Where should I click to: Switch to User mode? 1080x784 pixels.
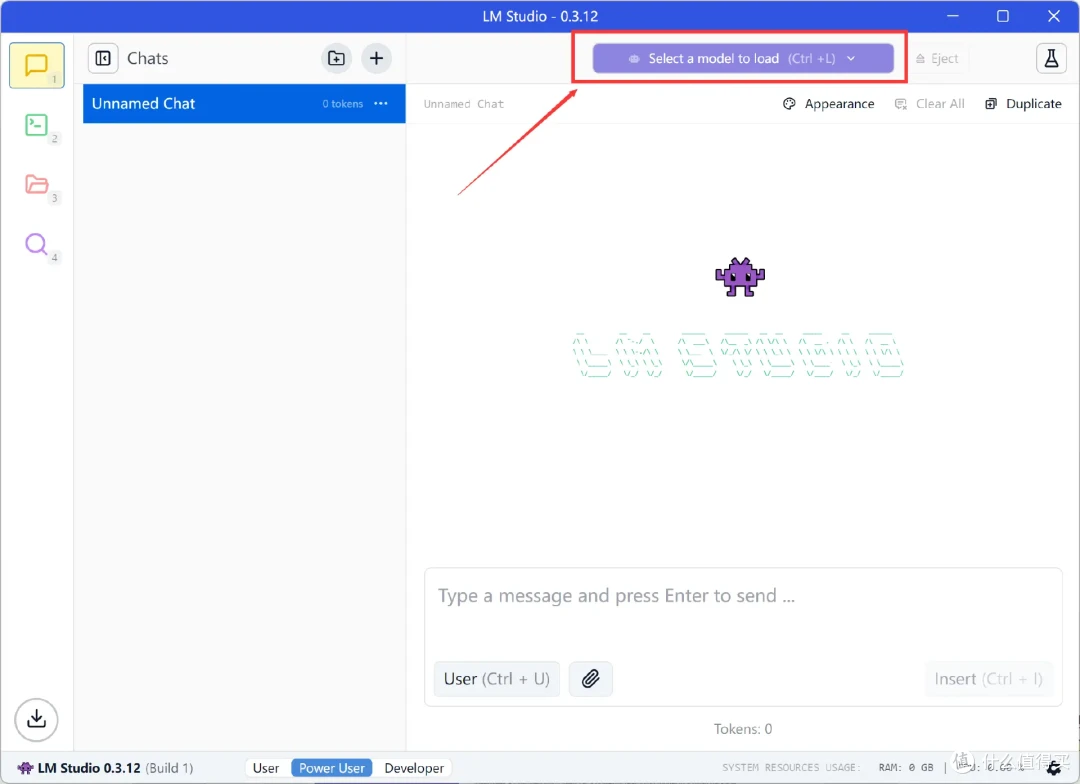click(266, 768)
